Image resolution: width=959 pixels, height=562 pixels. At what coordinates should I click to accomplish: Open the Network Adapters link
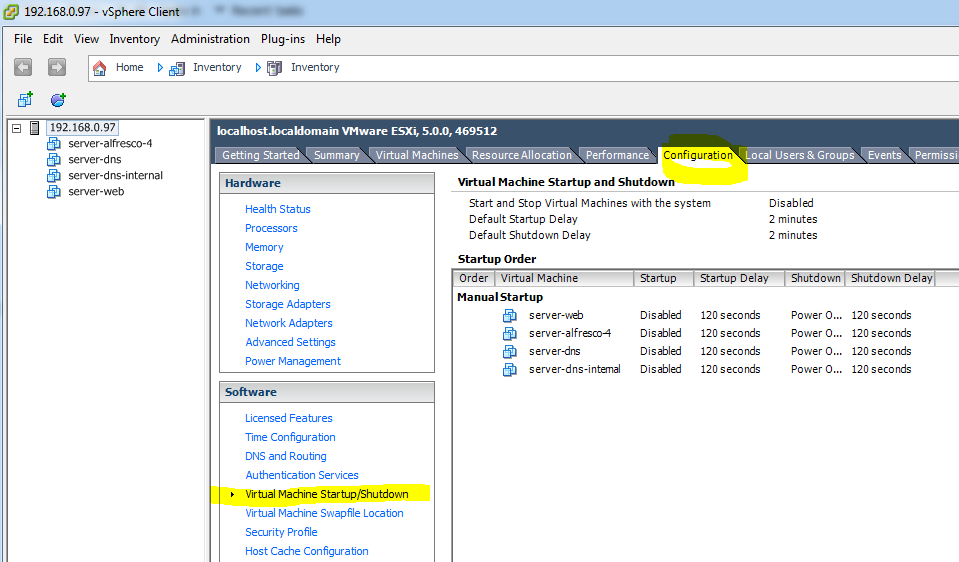289,323
